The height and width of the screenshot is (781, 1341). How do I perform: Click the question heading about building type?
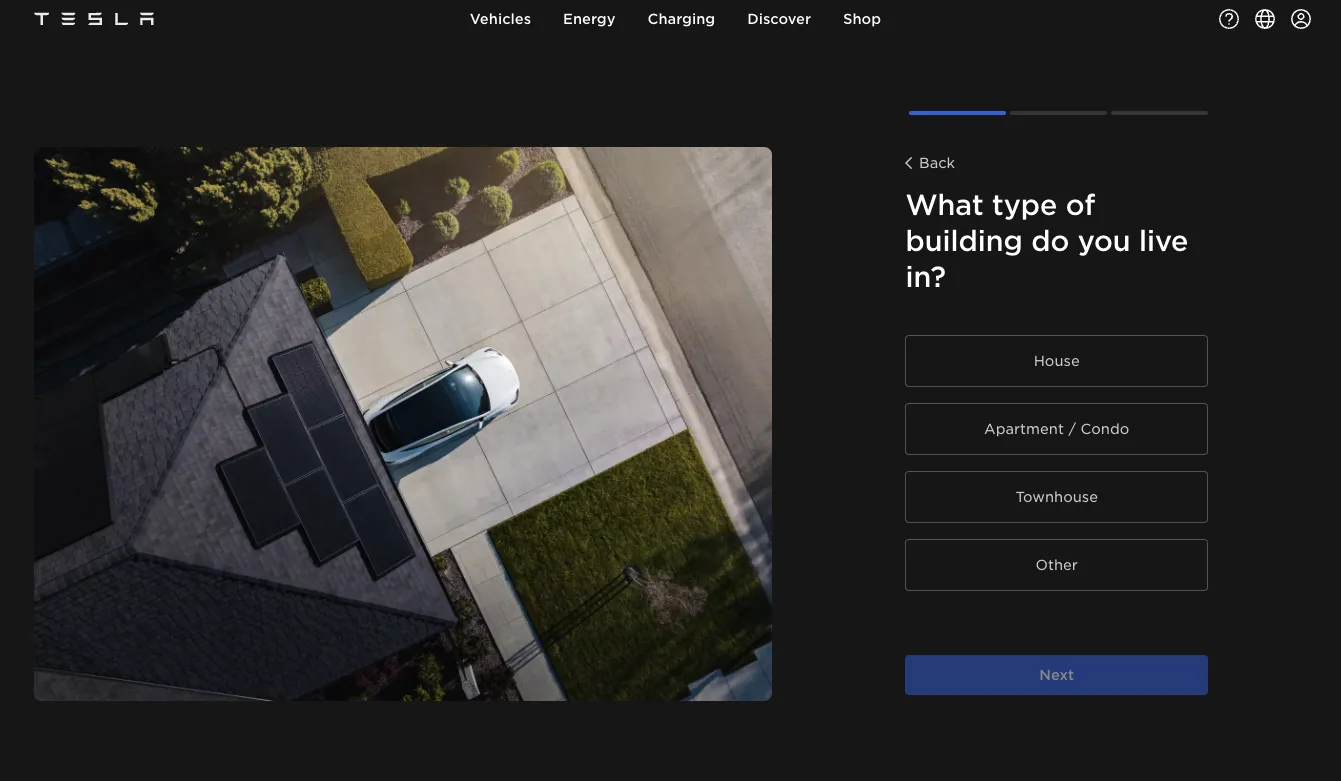tap(1047, 241)
